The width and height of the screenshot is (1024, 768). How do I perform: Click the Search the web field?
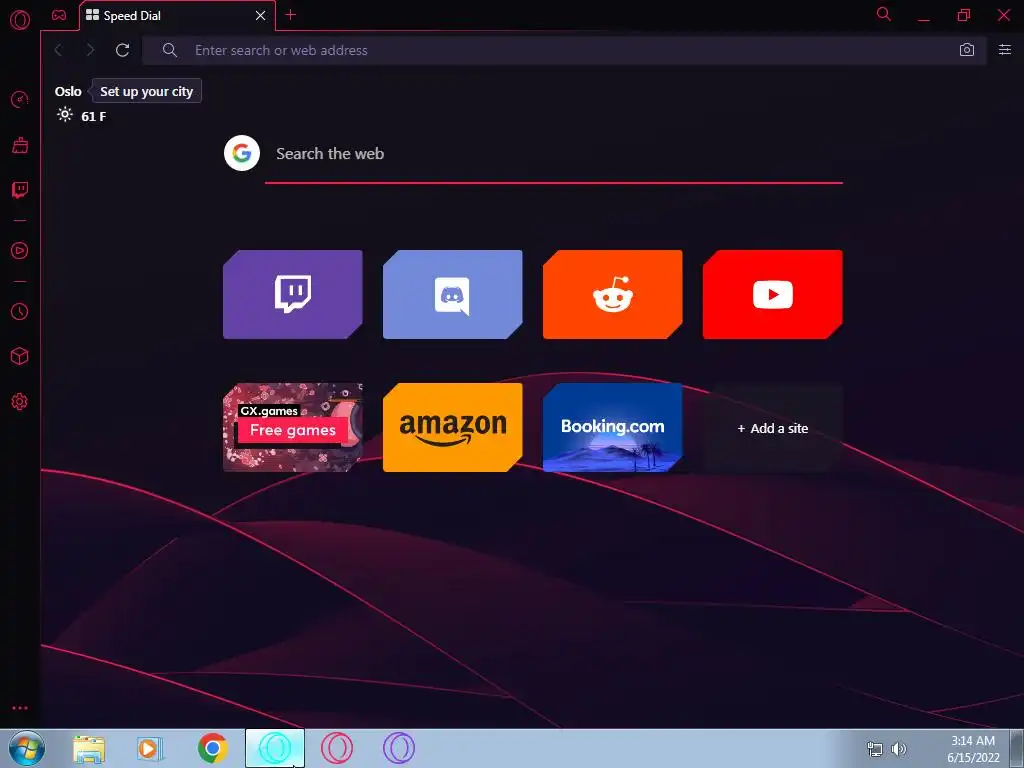pos(554,154)
